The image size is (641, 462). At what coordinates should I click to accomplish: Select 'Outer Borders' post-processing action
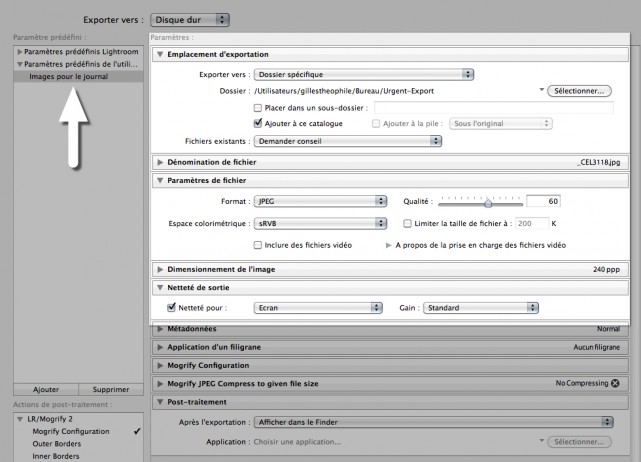[x=57, y=444]
